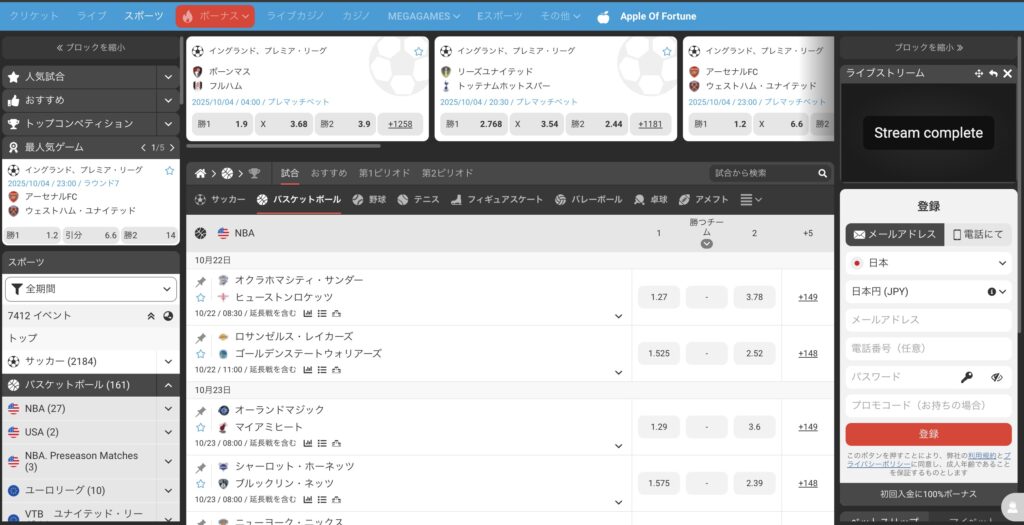Pin the Oklahoma City Thunder match
Screen dimensions: 1024x525
pyautogui.click(x=201, y=281)
